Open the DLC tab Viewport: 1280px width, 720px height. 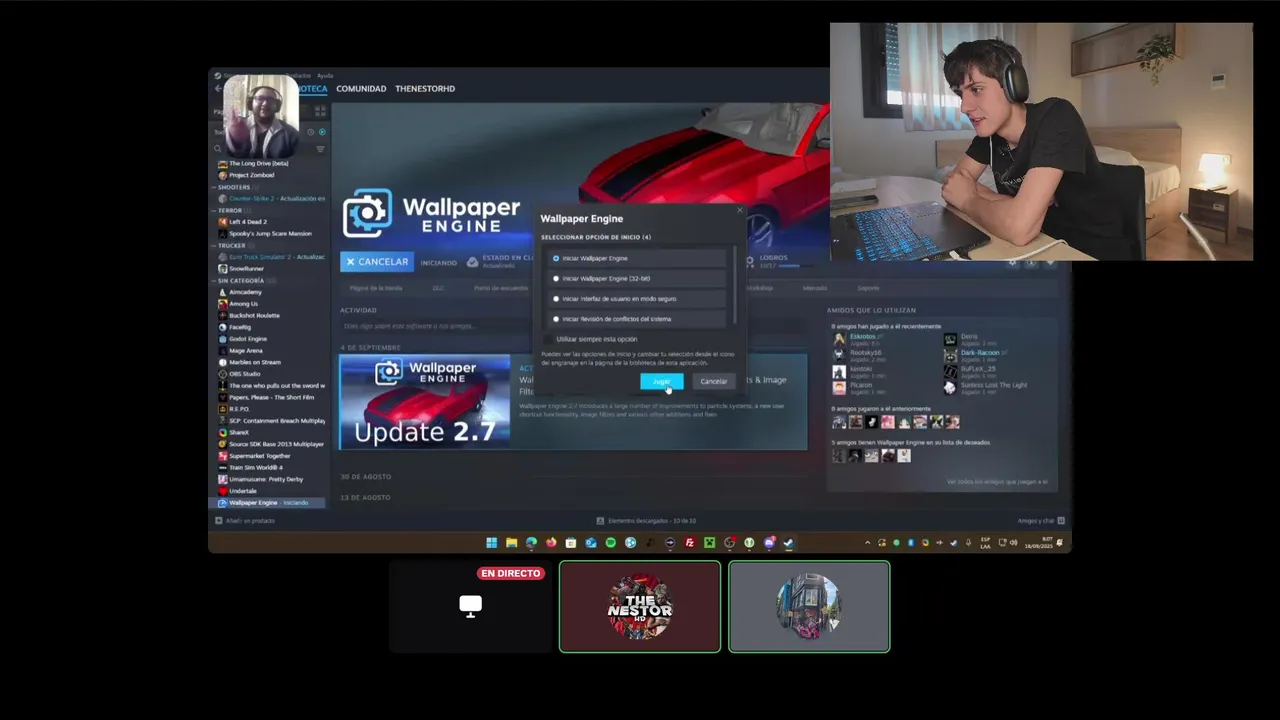click(438, 288)
